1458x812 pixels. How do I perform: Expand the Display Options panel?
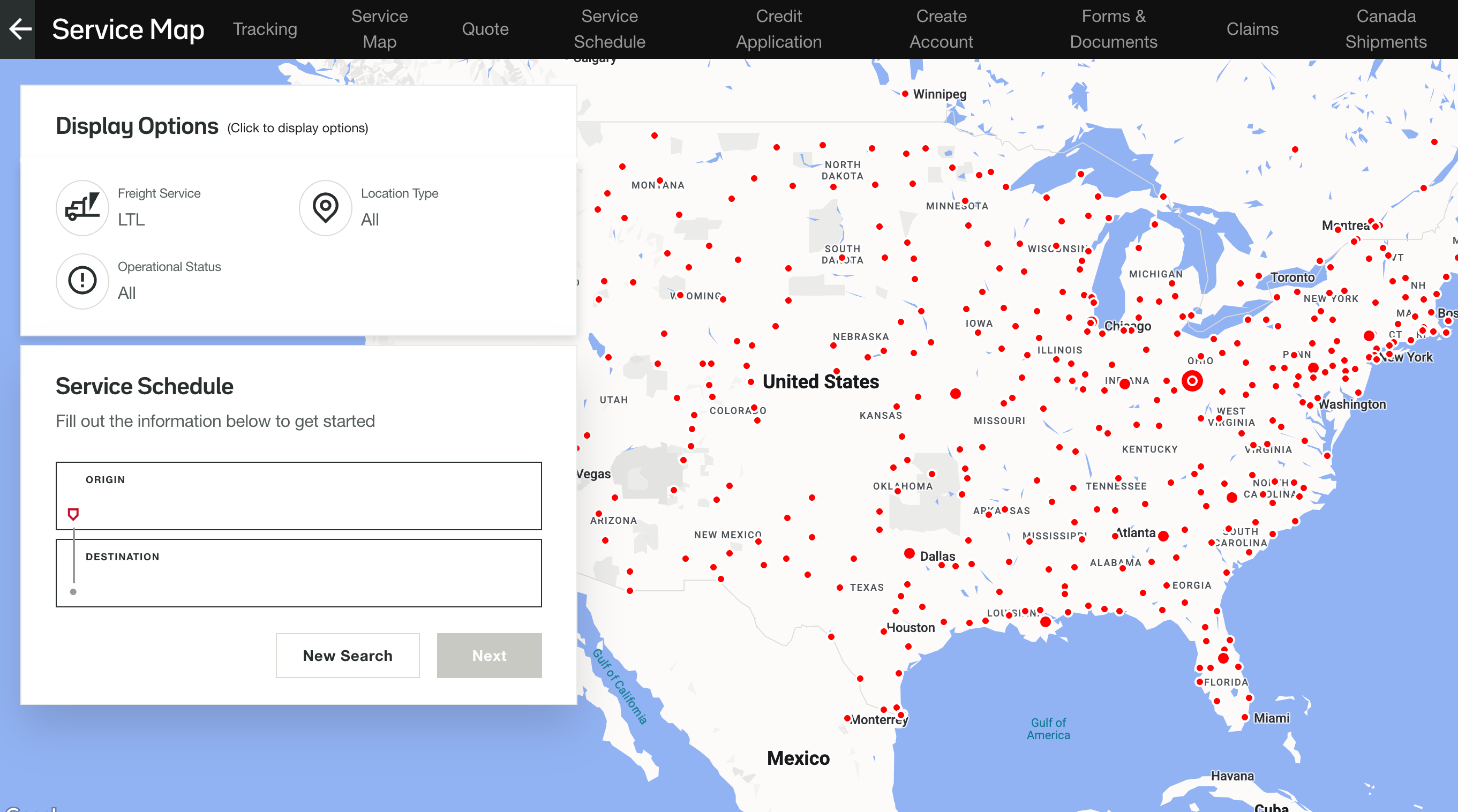pos(137,126)
